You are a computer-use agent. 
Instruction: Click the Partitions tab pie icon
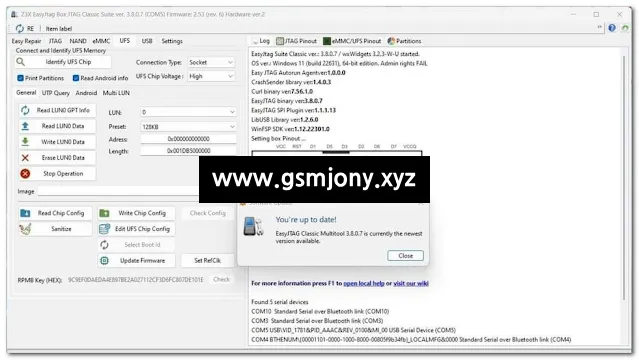(391, 41)
